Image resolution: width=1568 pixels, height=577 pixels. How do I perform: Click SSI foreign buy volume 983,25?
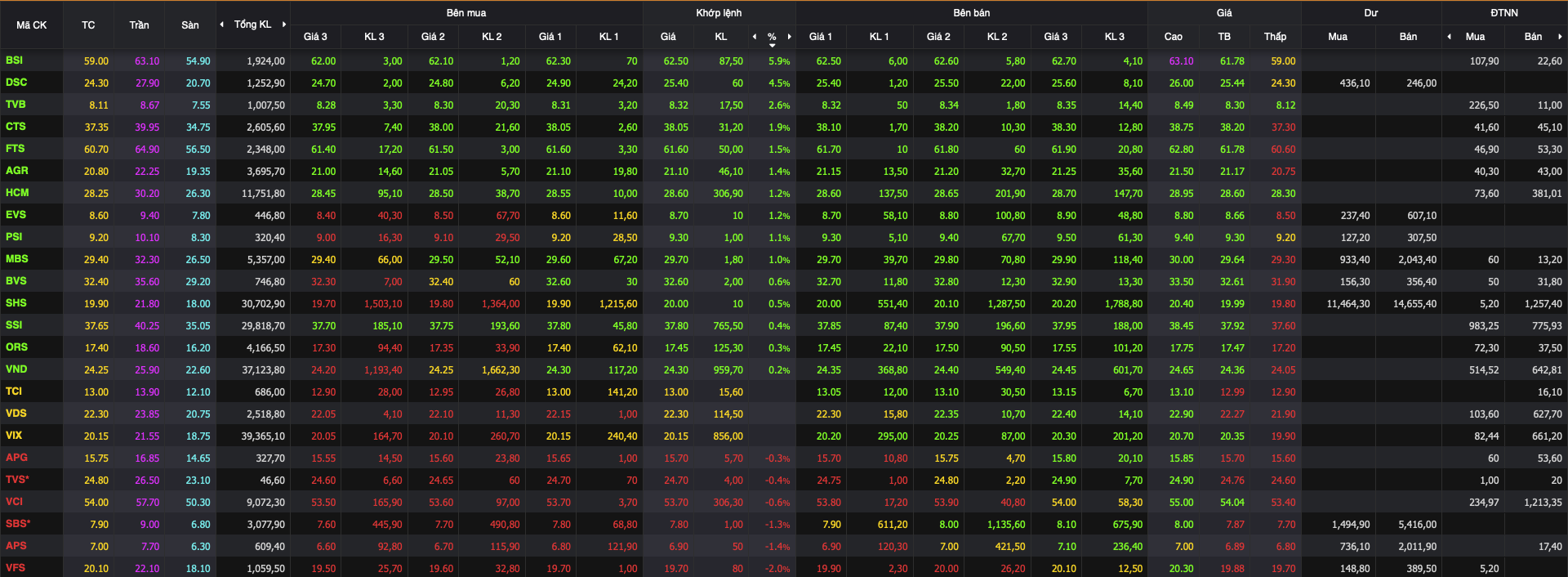[x=1484, y=326]
